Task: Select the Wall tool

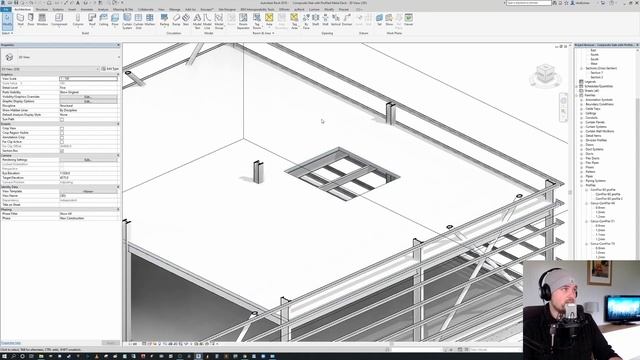Action: point(20,20)
